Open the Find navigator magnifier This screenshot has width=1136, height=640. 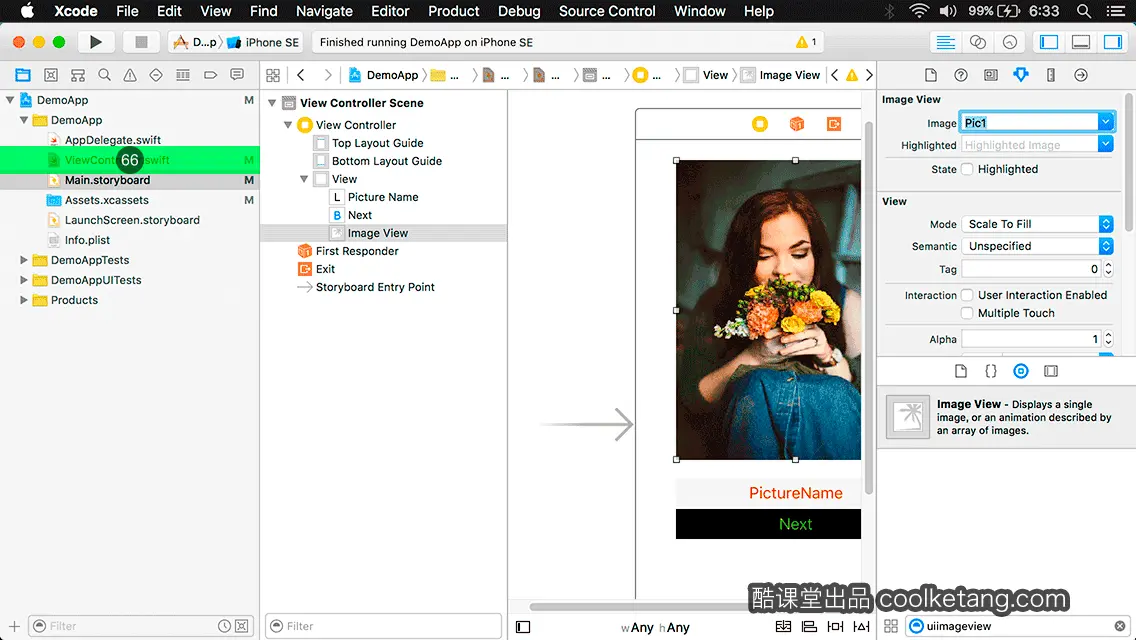pos(104,75)
